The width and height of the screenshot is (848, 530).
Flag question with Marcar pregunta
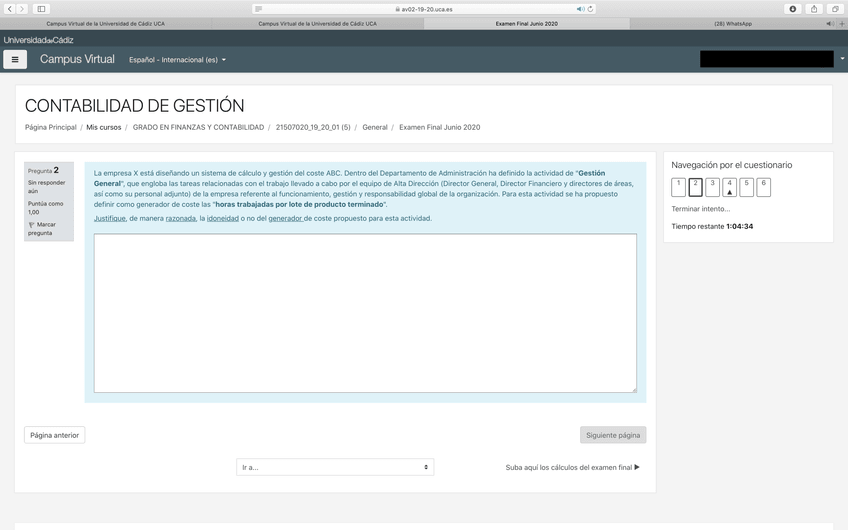pos(41,229)
